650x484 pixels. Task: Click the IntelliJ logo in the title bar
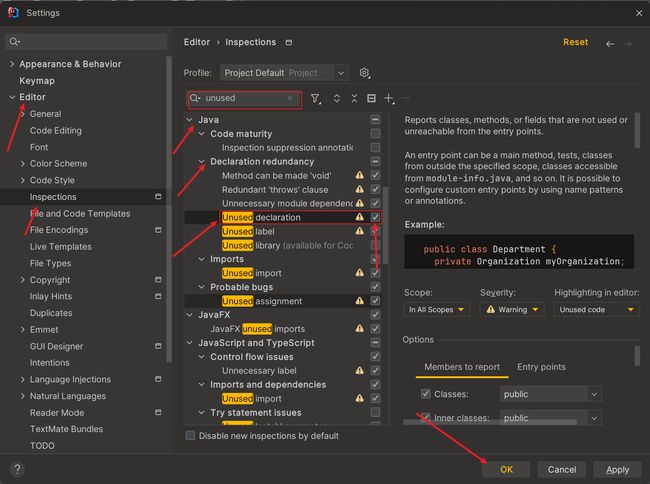(13, 12)
